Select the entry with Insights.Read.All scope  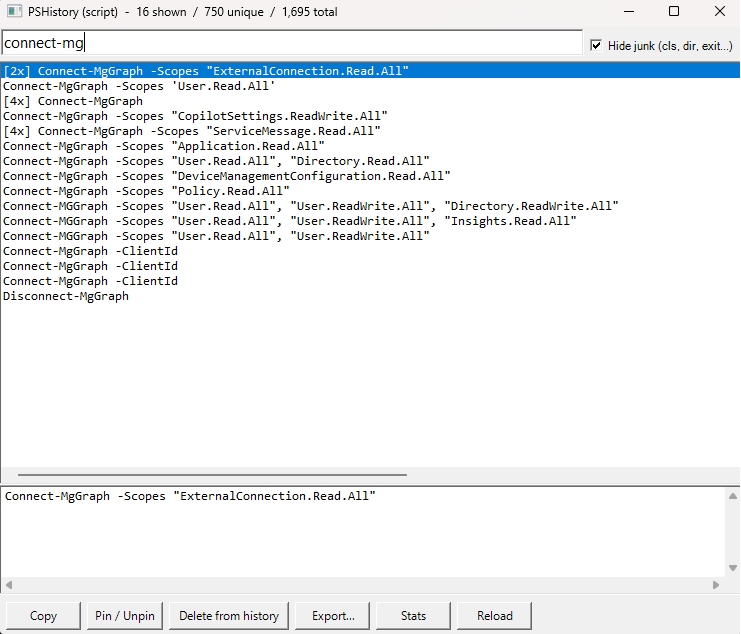tap(370, 221)
